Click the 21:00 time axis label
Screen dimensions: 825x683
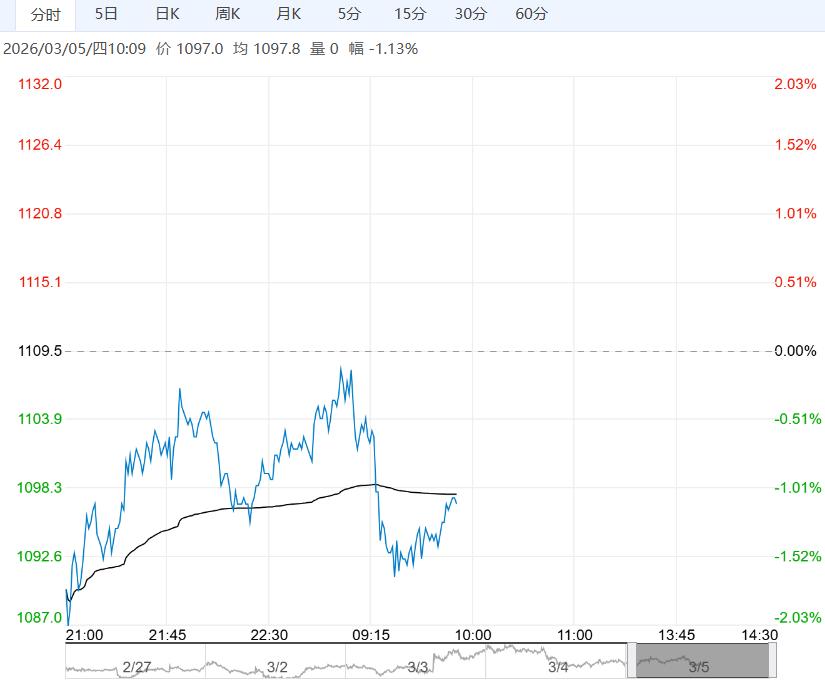pos(84,634)
